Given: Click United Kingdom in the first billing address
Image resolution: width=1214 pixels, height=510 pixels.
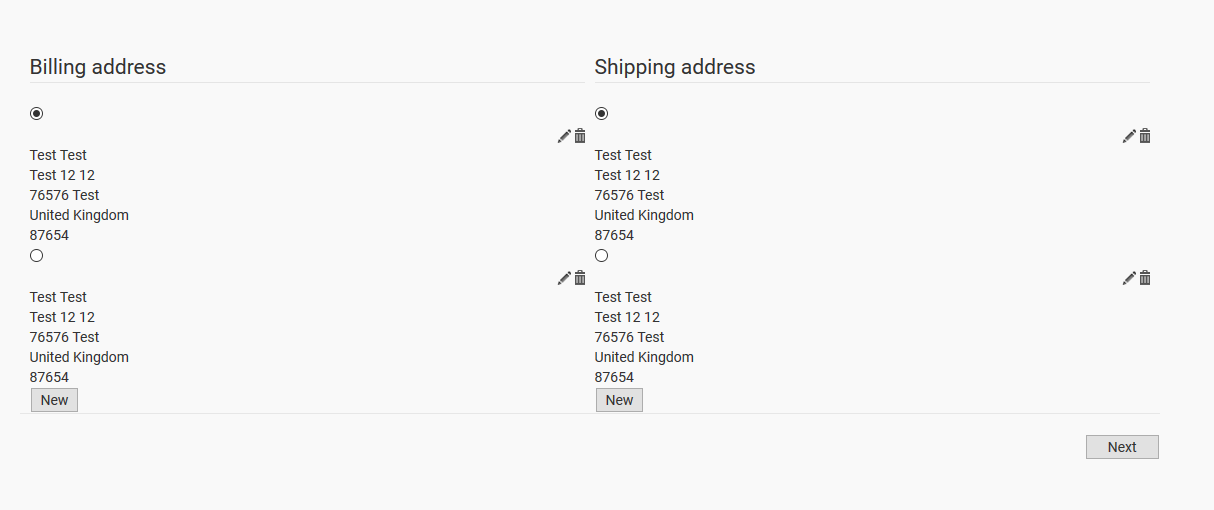Looking at the screenshot, I should (x=79, y=215).
